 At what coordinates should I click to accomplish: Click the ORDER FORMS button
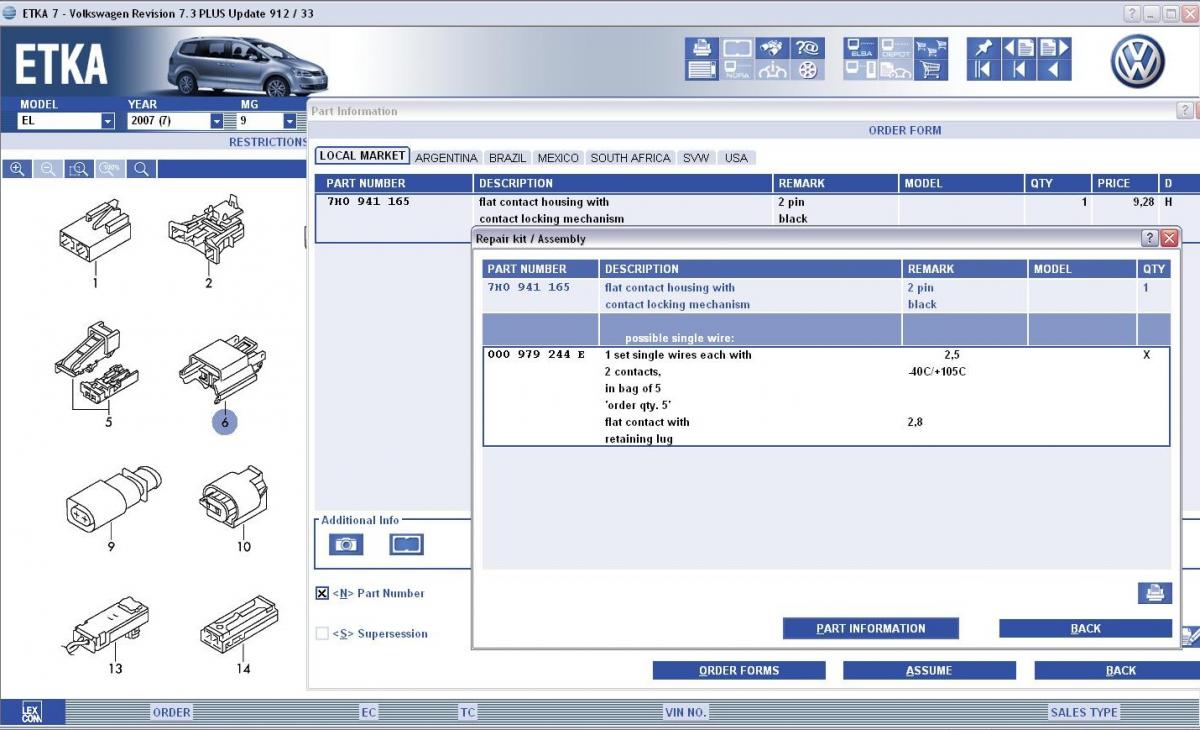(x=739, y=670)
